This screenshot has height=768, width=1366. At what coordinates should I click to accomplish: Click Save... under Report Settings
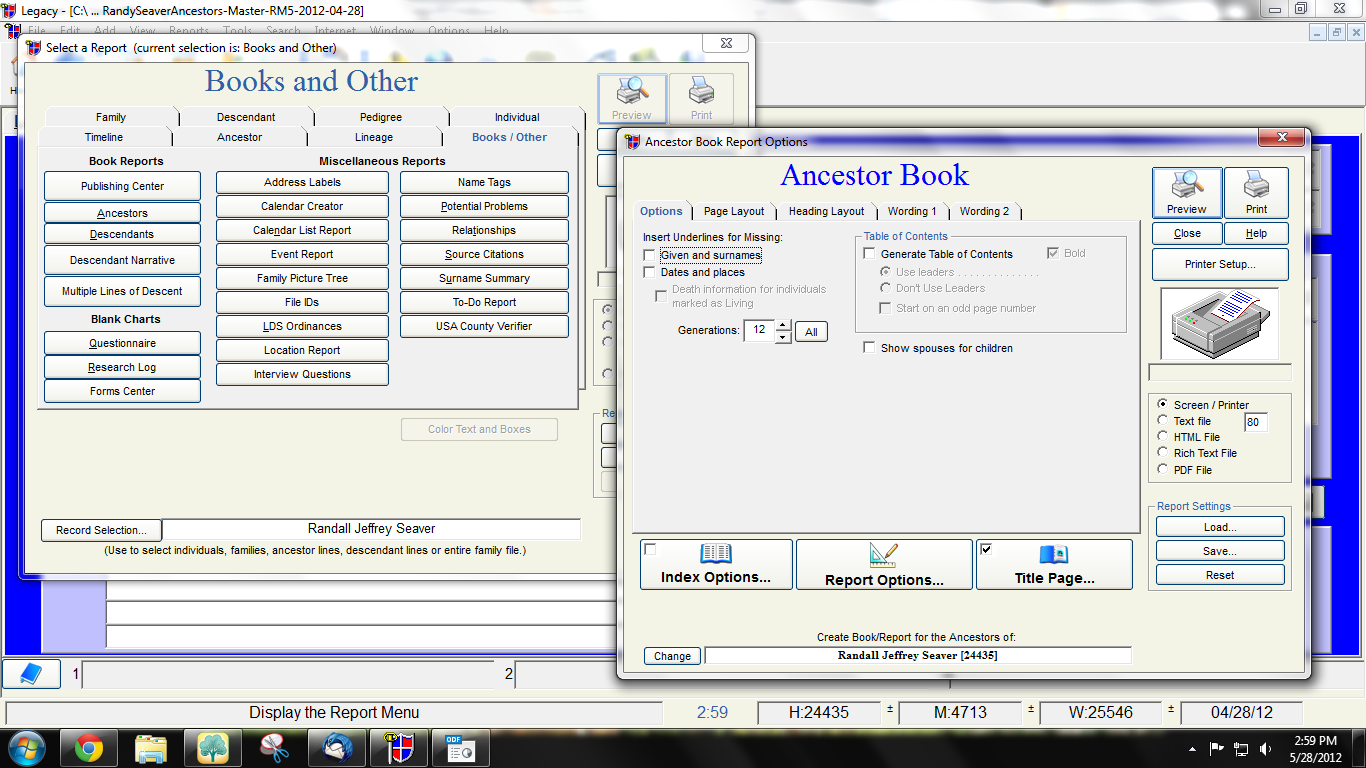pyautogui.click(x=1220, y=551)
